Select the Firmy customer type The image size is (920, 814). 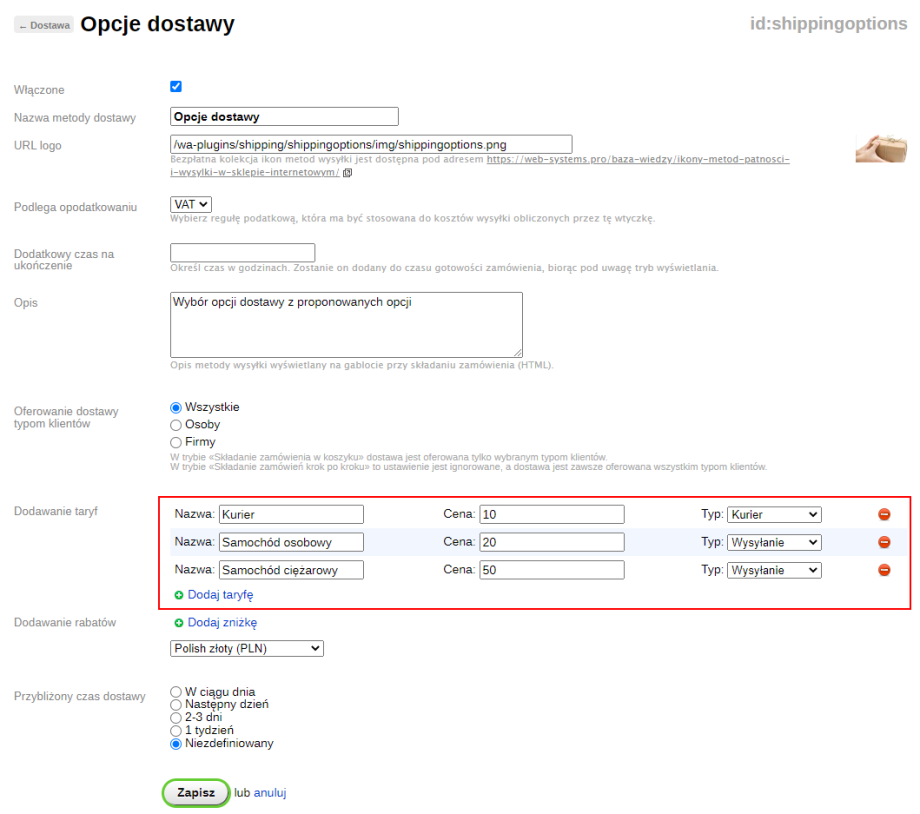click(x=176, y=442)
